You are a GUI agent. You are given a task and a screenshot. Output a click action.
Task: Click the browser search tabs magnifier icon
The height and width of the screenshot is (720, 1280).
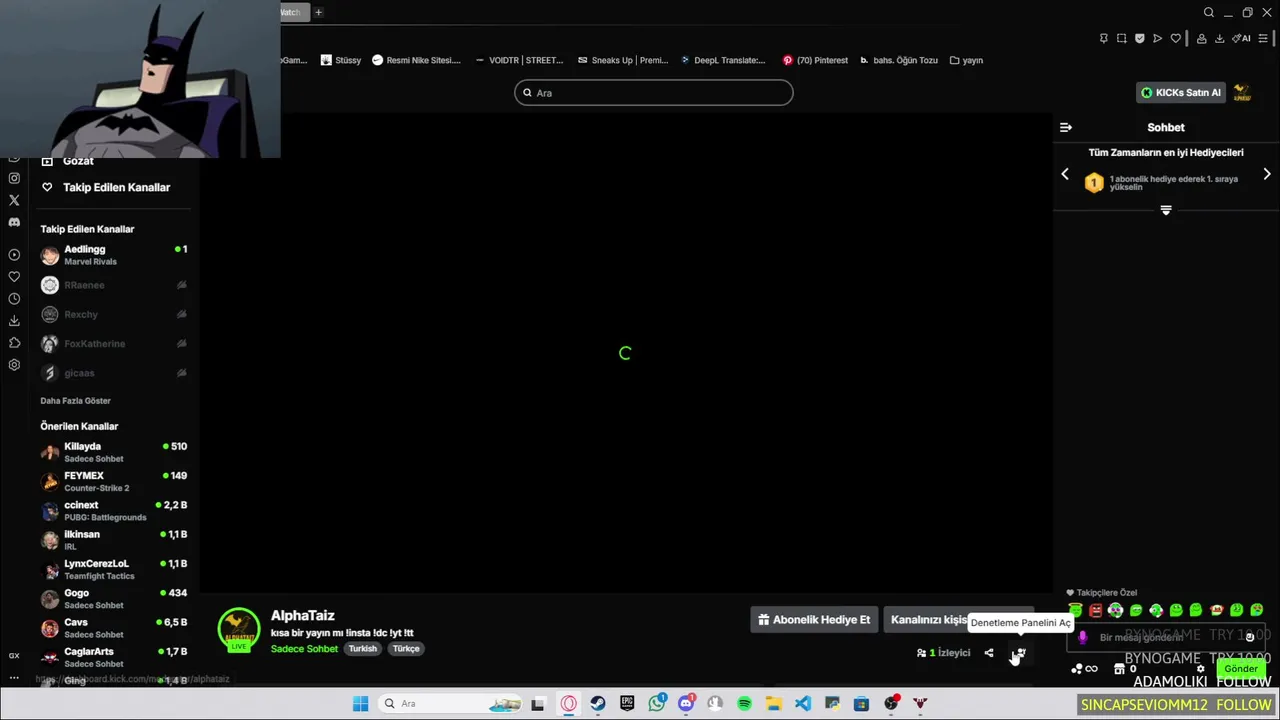click(1209, 12)
